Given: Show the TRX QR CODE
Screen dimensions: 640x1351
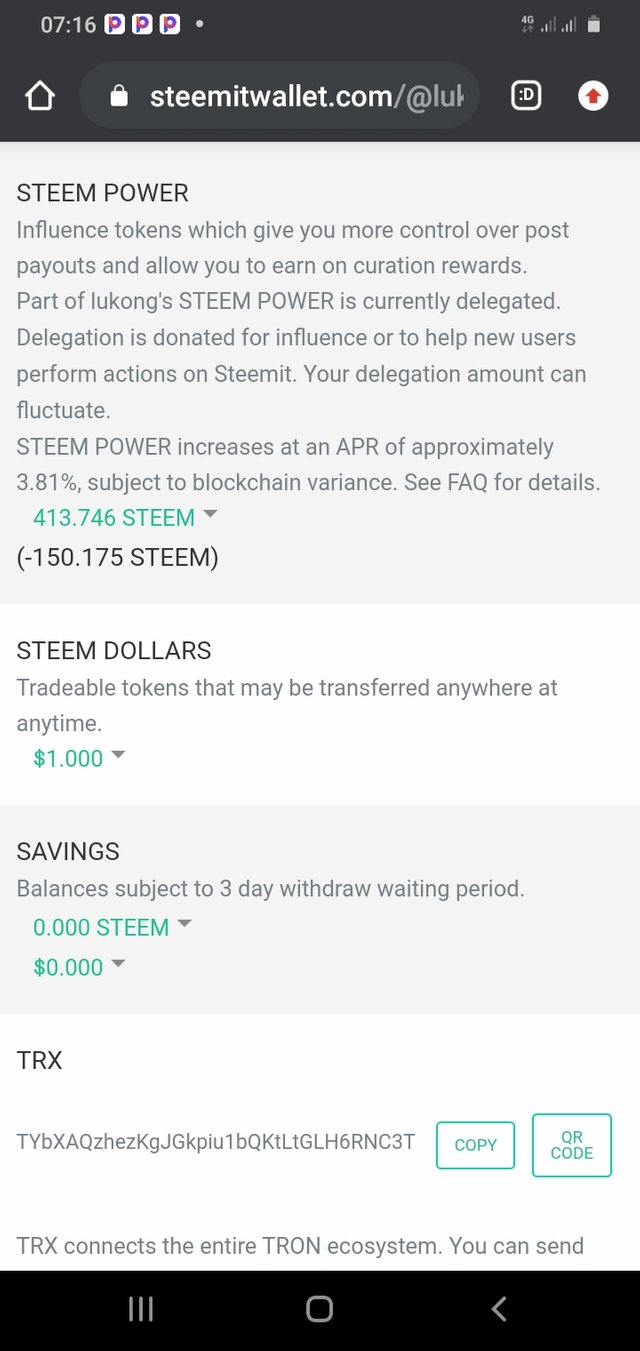Looking at the screenshot, I should [571, 1145].
